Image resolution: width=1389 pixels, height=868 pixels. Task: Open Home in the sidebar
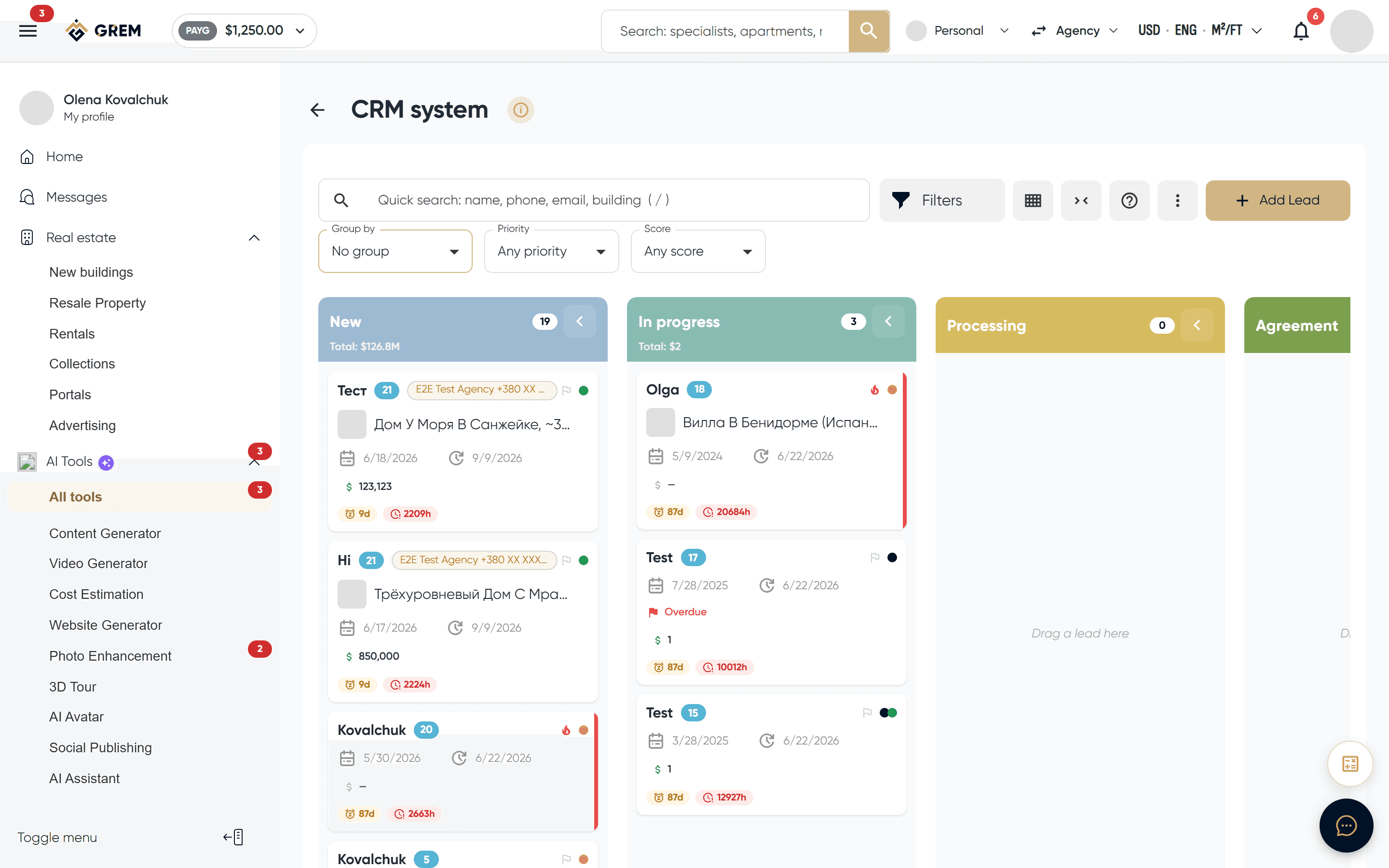[x=64, y=157]
